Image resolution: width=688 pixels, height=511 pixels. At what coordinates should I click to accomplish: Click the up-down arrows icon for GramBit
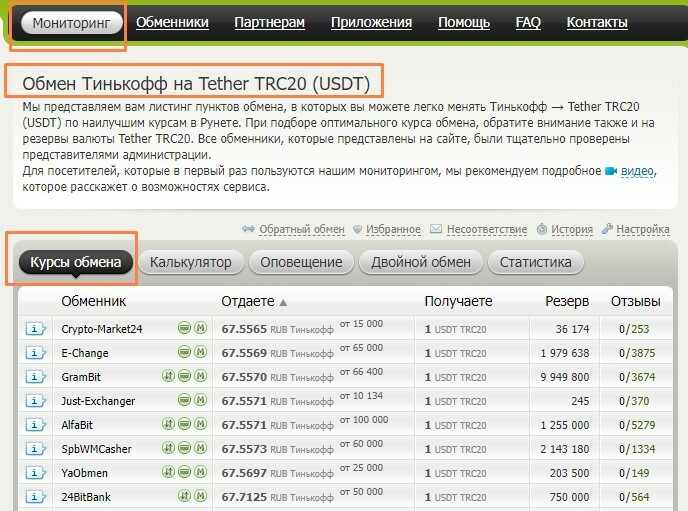(x=168, y=376)
